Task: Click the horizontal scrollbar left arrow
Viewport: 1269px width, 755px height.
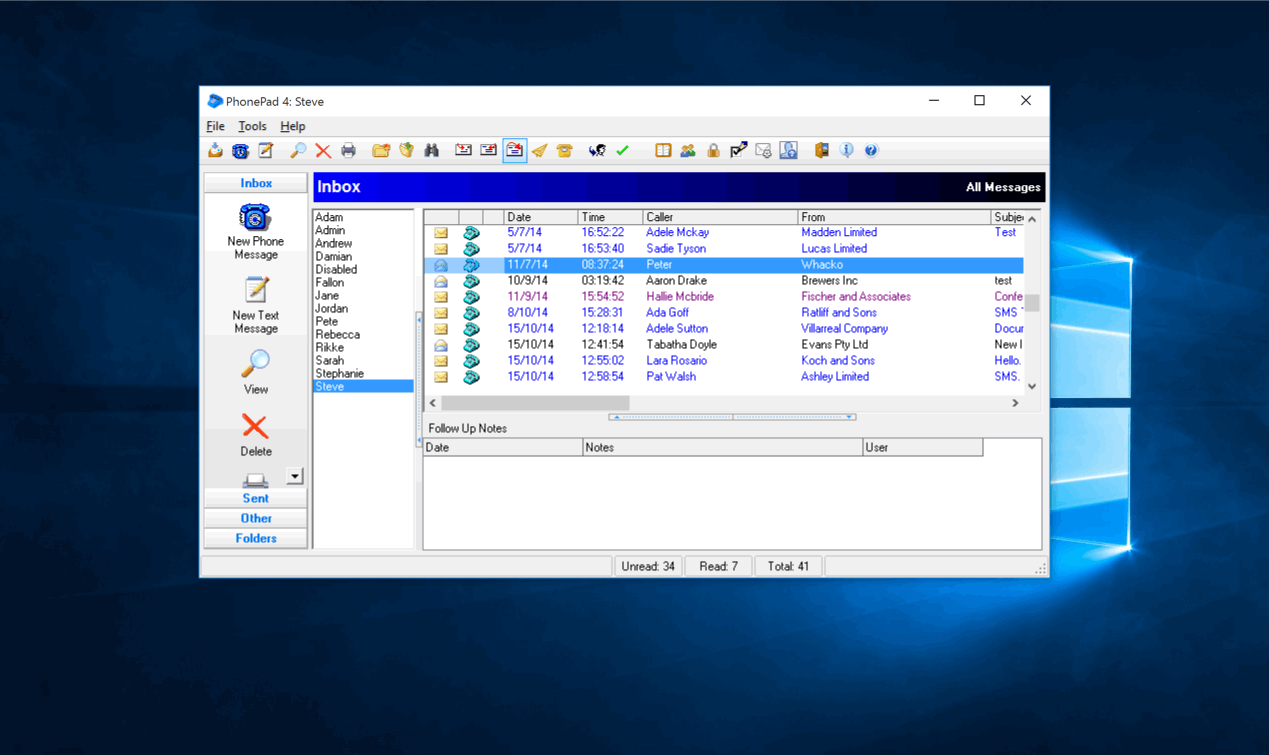Action: [433, 403]
